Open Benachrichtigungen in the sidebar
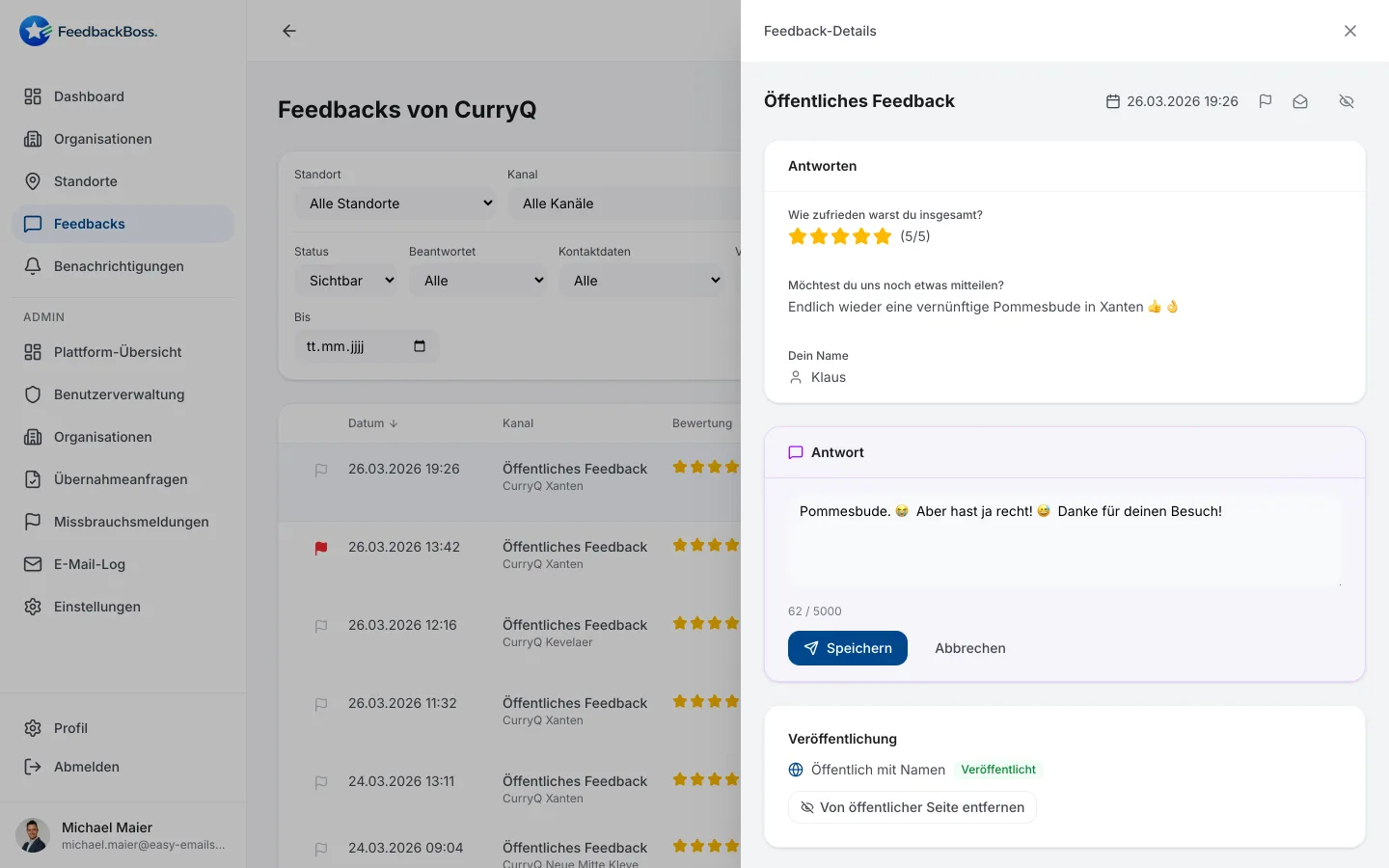The image size is (1389, 868). click(123, 266)
